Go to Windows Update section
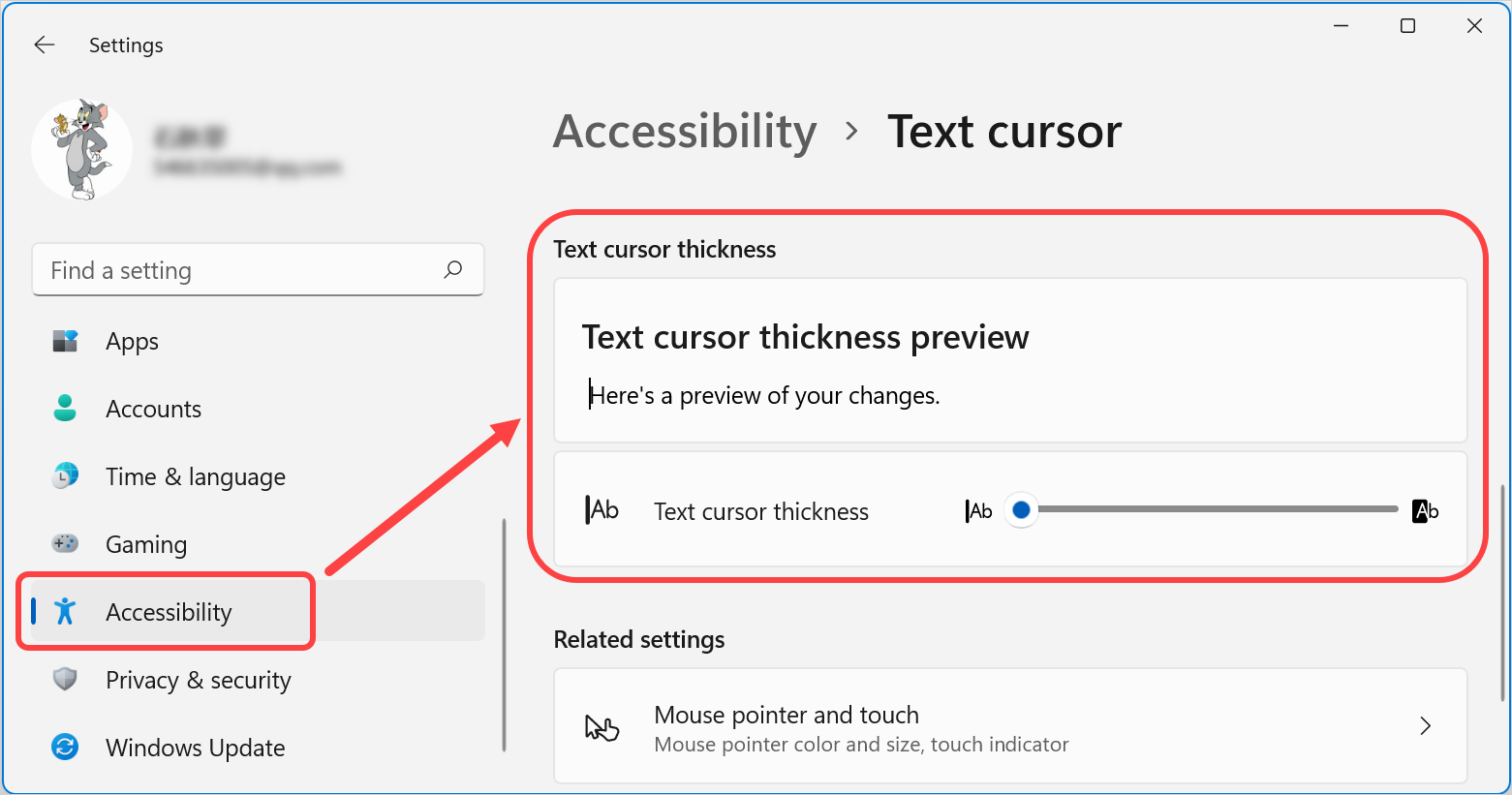Viewport: 1512px width, 795px height. [195, 748]
